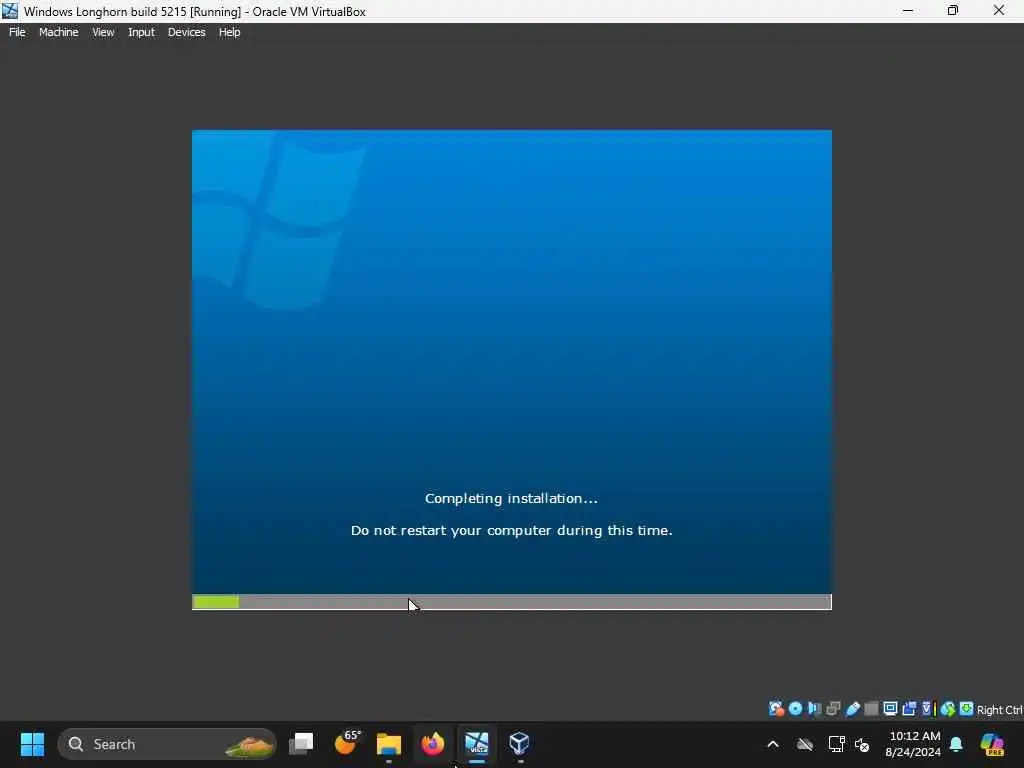1024x768 pixels.
Task: Click the OneDrive cloud tray icon
Action: point(805,744)
